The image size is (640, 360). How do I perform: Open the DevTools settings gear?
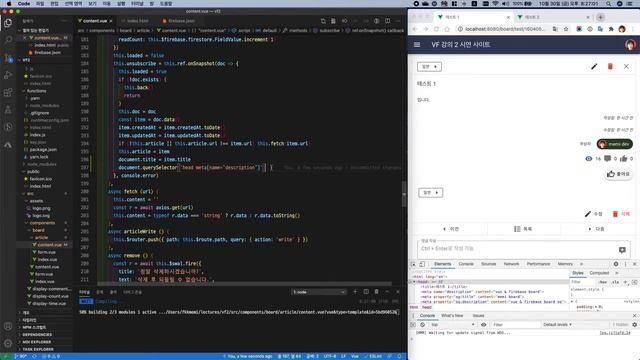[616, 264]
